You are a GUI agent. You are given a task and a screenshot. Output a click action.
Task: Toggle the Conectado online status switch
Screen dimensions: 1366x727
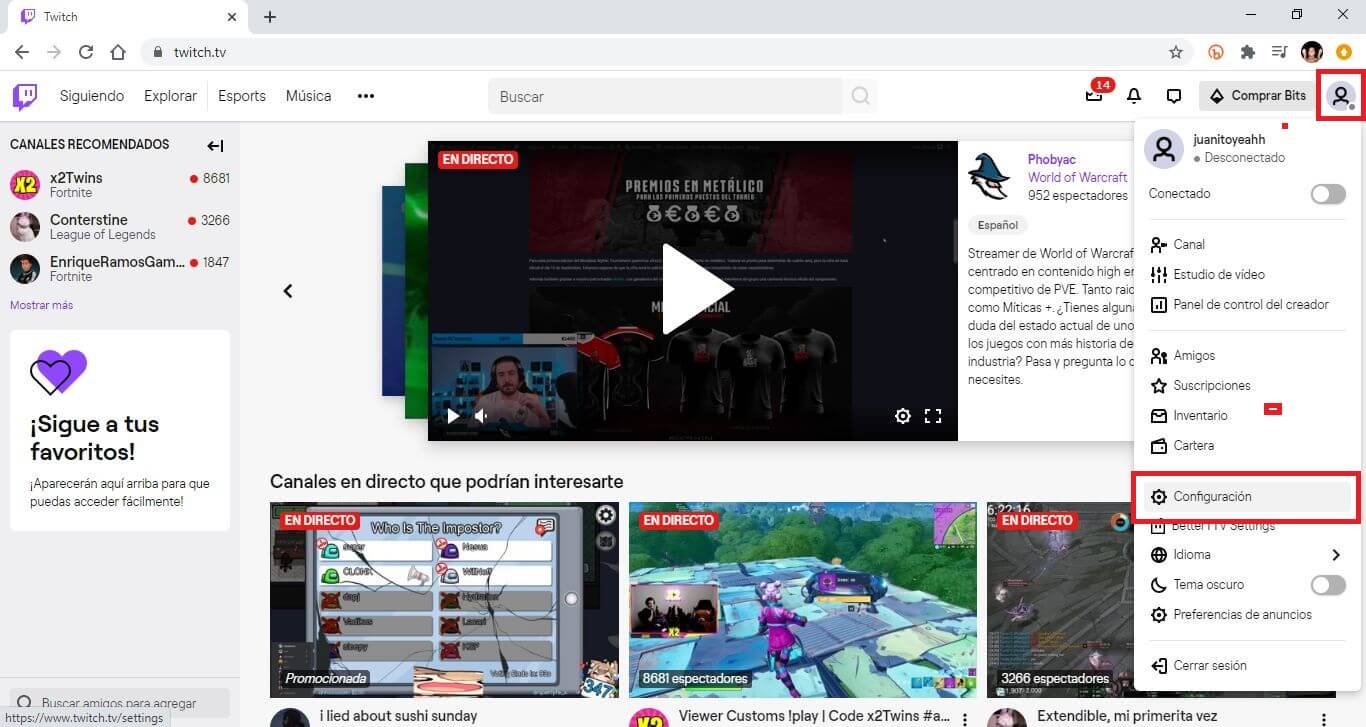(1328, 194)
